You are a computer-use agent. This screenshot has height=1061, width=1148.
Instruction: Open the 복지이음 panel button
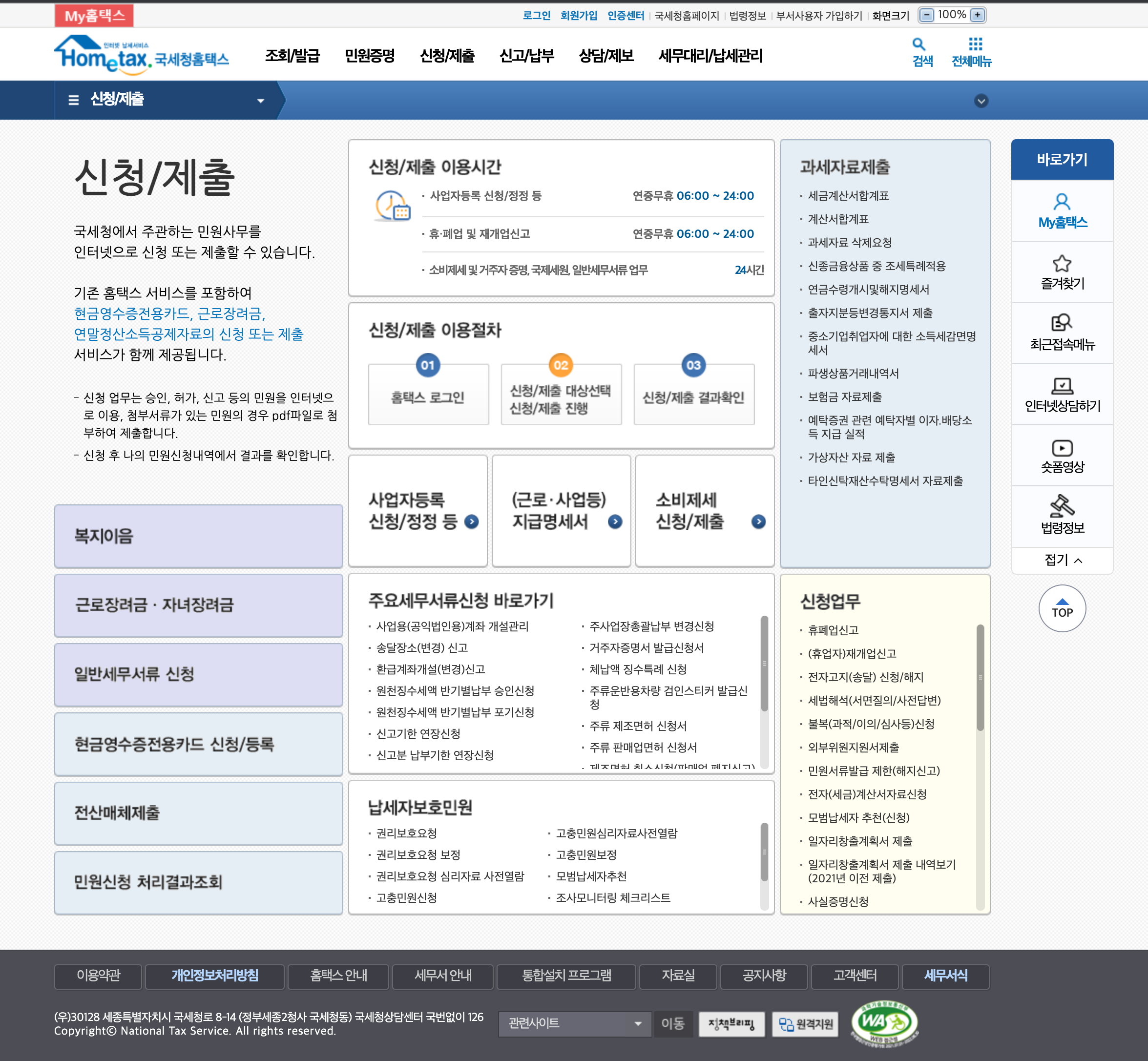tap(198, 536)
